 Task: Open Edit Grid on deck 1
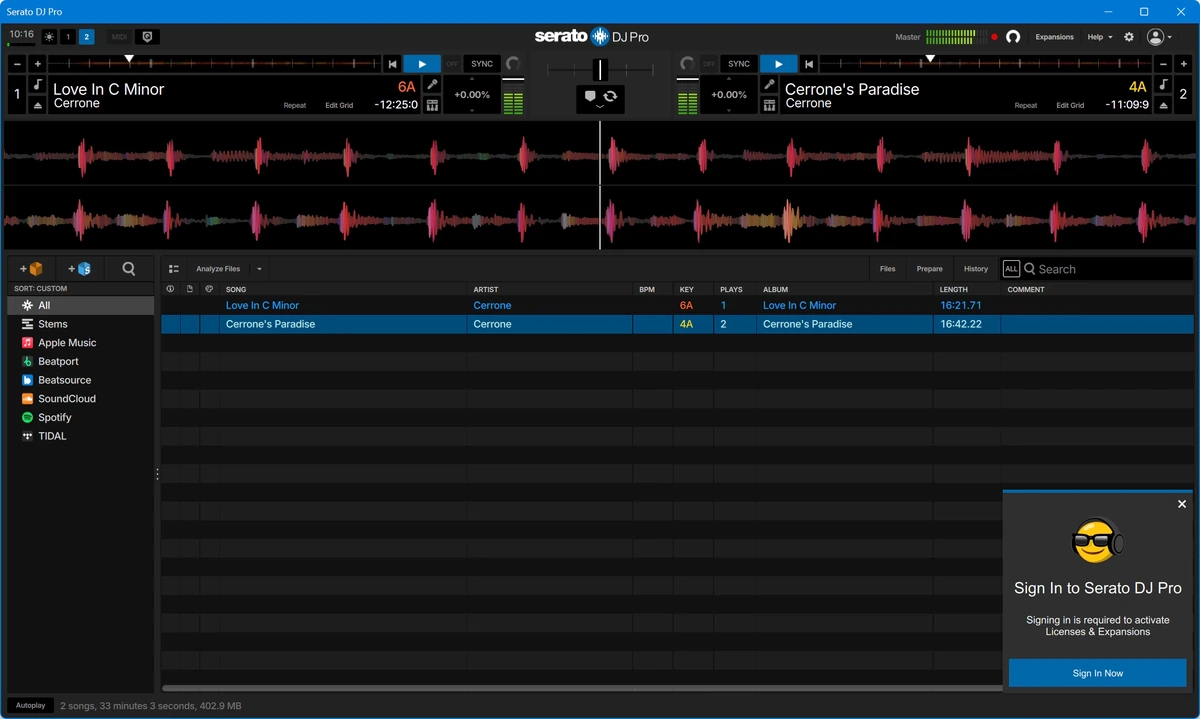click(339, 105)
